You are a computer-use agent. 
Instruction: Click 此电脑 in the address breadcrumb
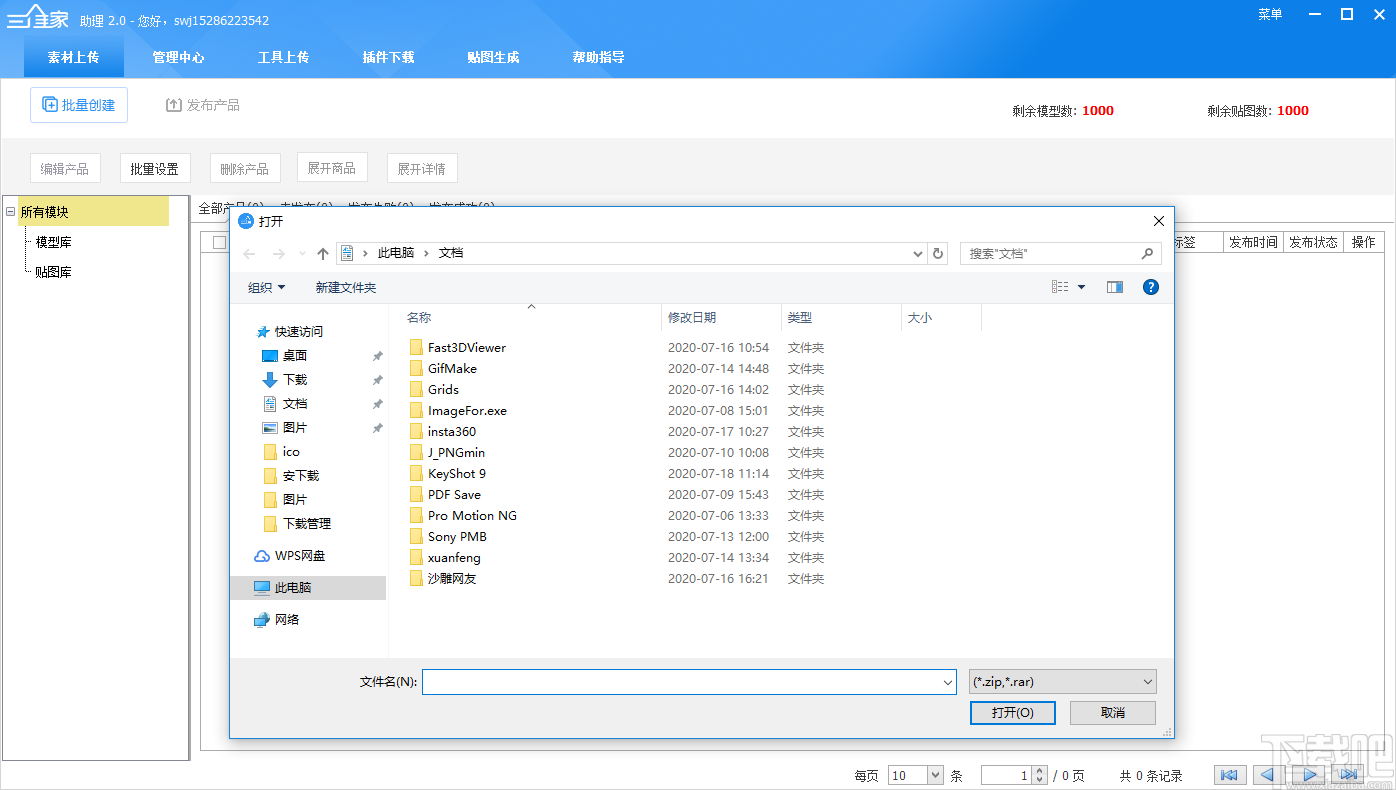pyautogui.click(x=396, y=253)
